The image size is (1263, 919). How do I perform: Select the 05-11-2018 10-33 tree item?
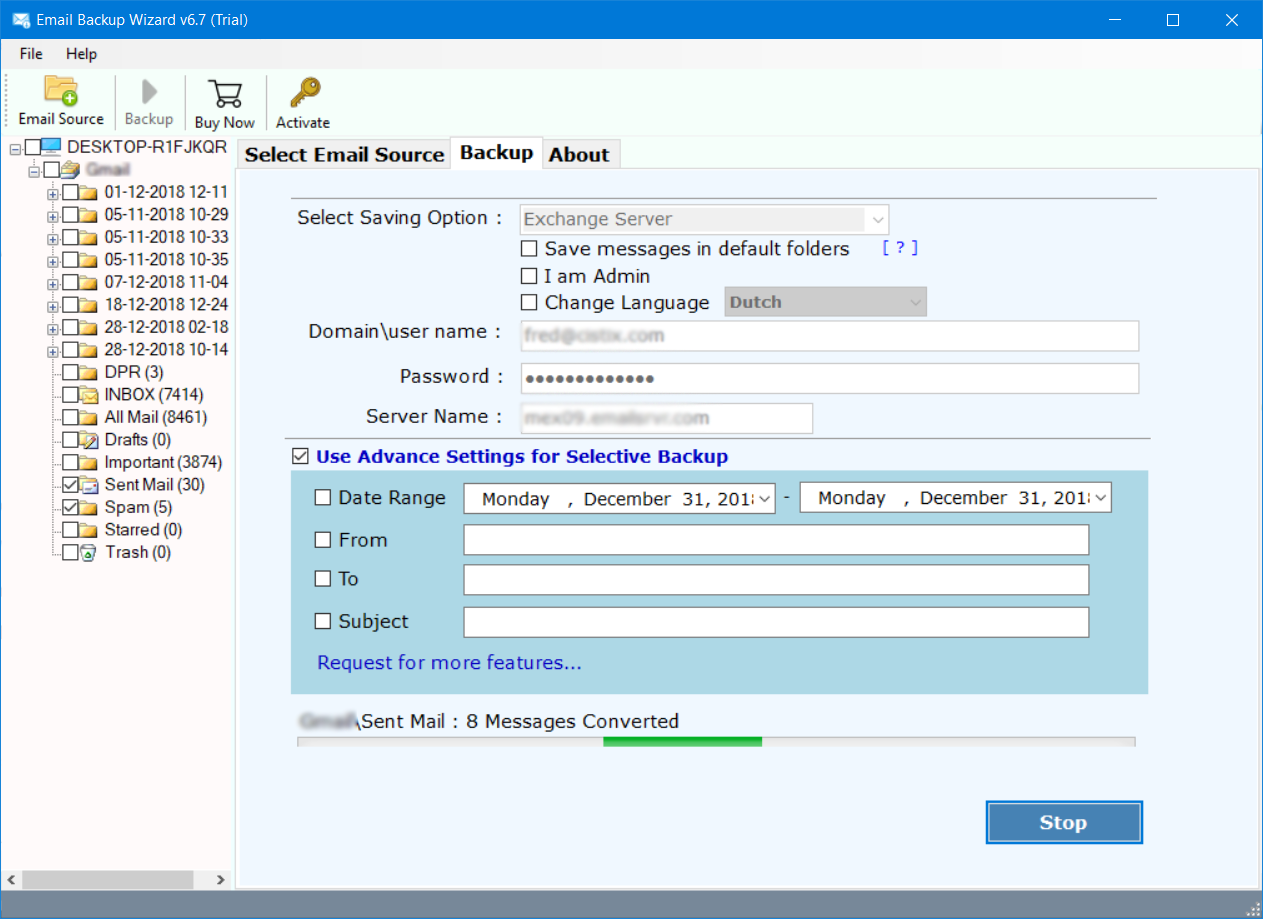166,237
